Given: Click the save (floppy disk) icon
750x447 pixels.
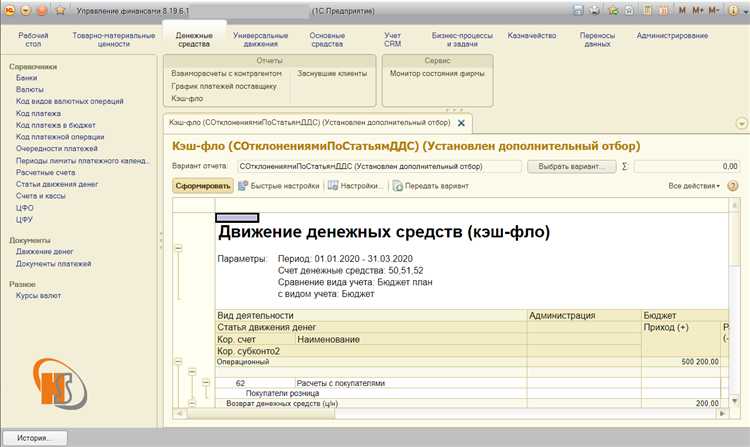Looking at the screenshot, I should [578, 11].
